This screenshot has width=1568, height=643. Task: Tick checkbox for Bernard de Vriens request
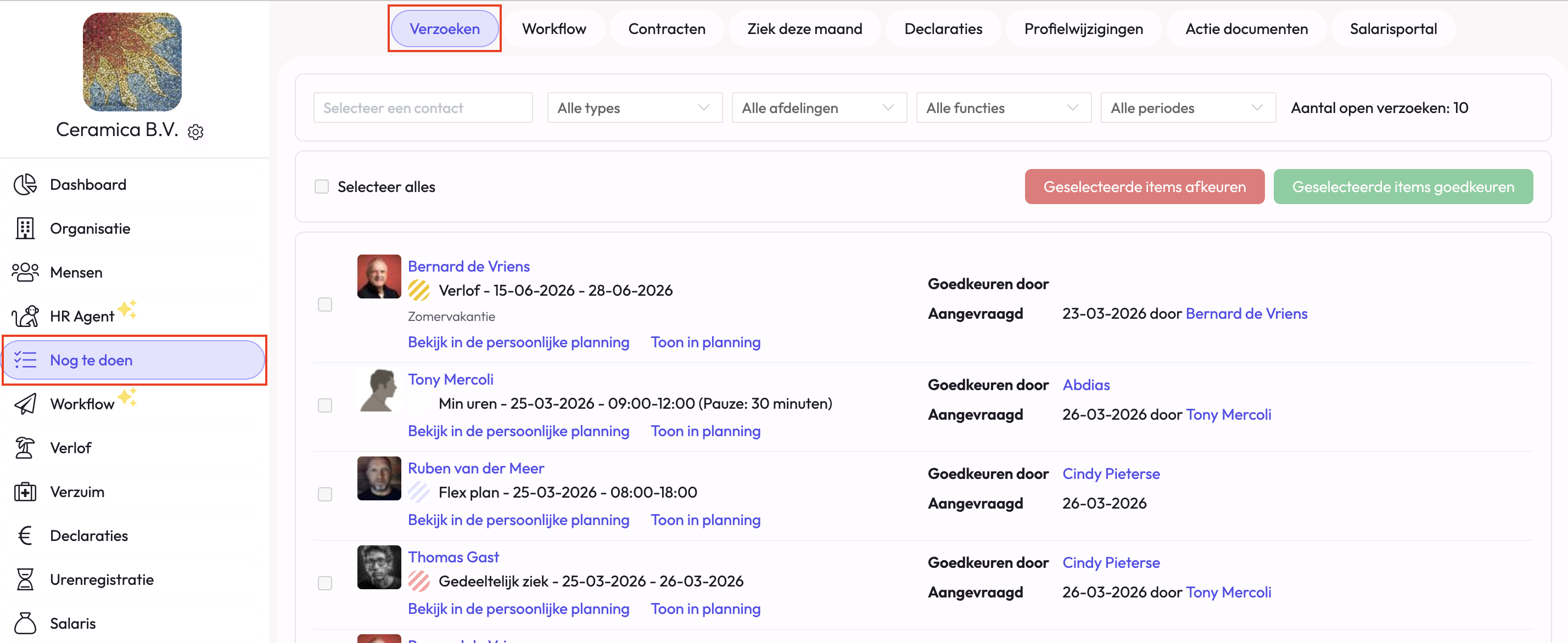[325, 304]
